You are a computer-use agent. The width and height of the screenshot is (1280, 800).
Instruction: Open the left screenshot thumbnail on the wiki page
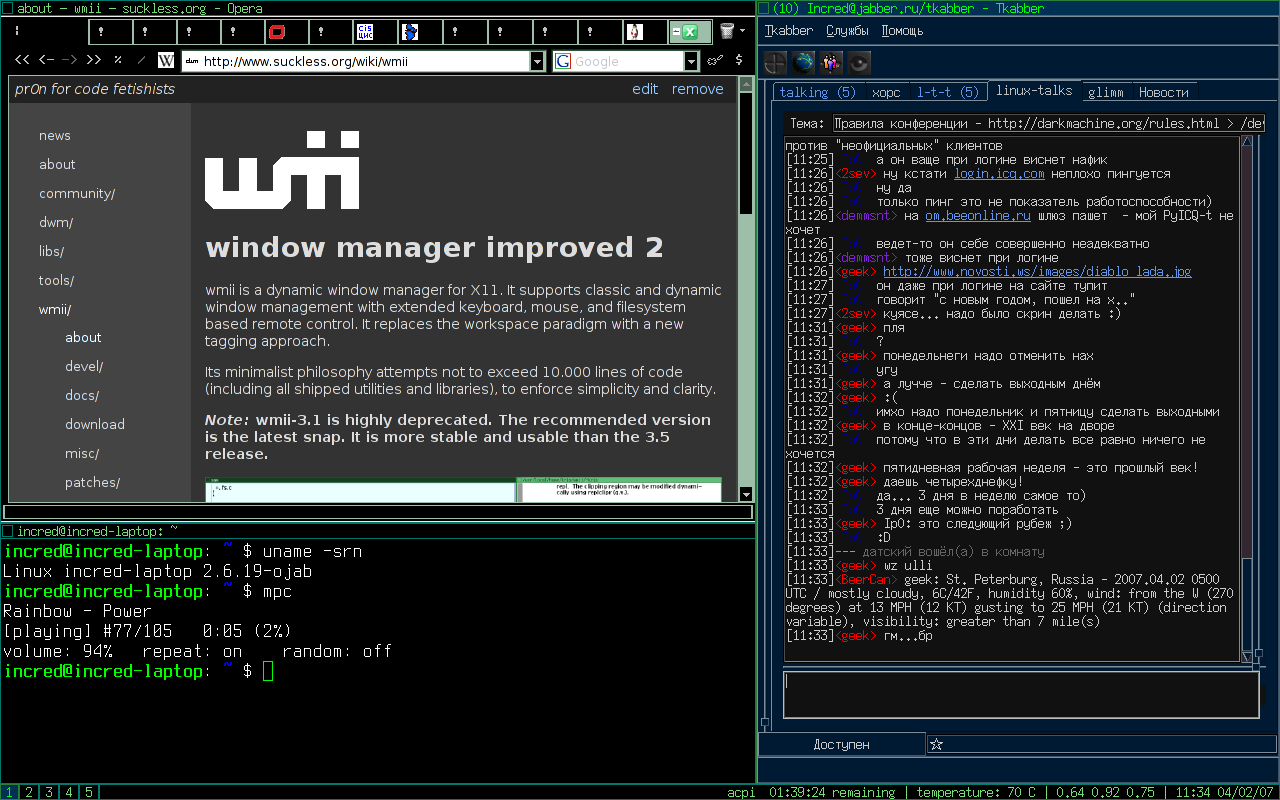[x=360, y=490]
